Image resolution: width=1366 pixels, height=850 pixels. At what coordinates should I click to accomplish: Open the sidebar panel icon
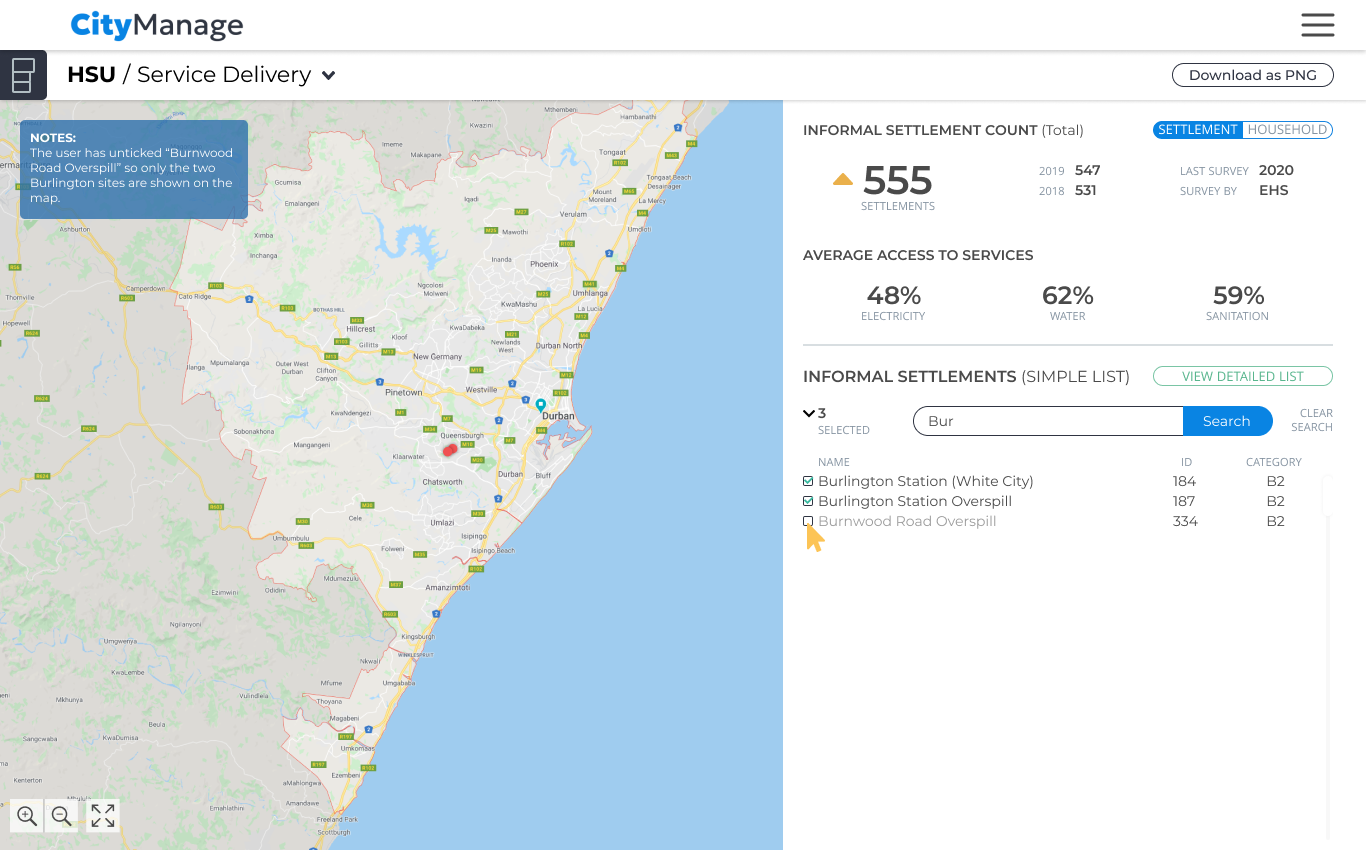23,75
